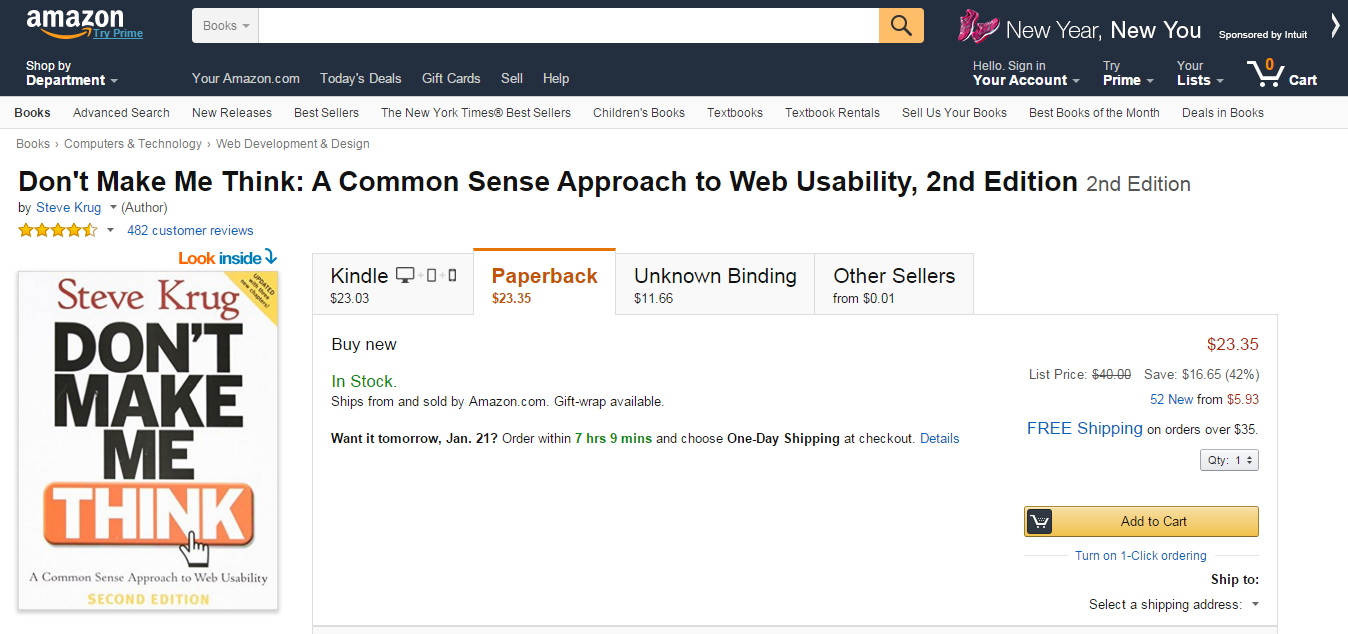Viewport: 1348px width, 634px height.
Task: Click the search magnifying glass button
Action: pyautogui.click(x=901, y=26)
